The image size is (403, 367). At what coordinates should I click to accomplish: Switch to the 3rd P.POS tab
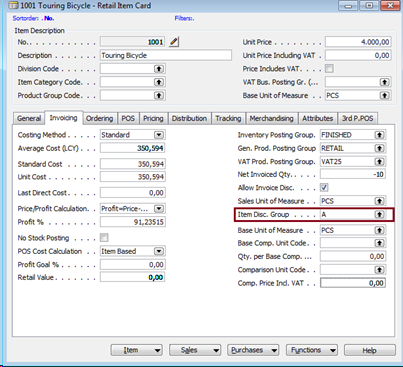click(358, 118)
